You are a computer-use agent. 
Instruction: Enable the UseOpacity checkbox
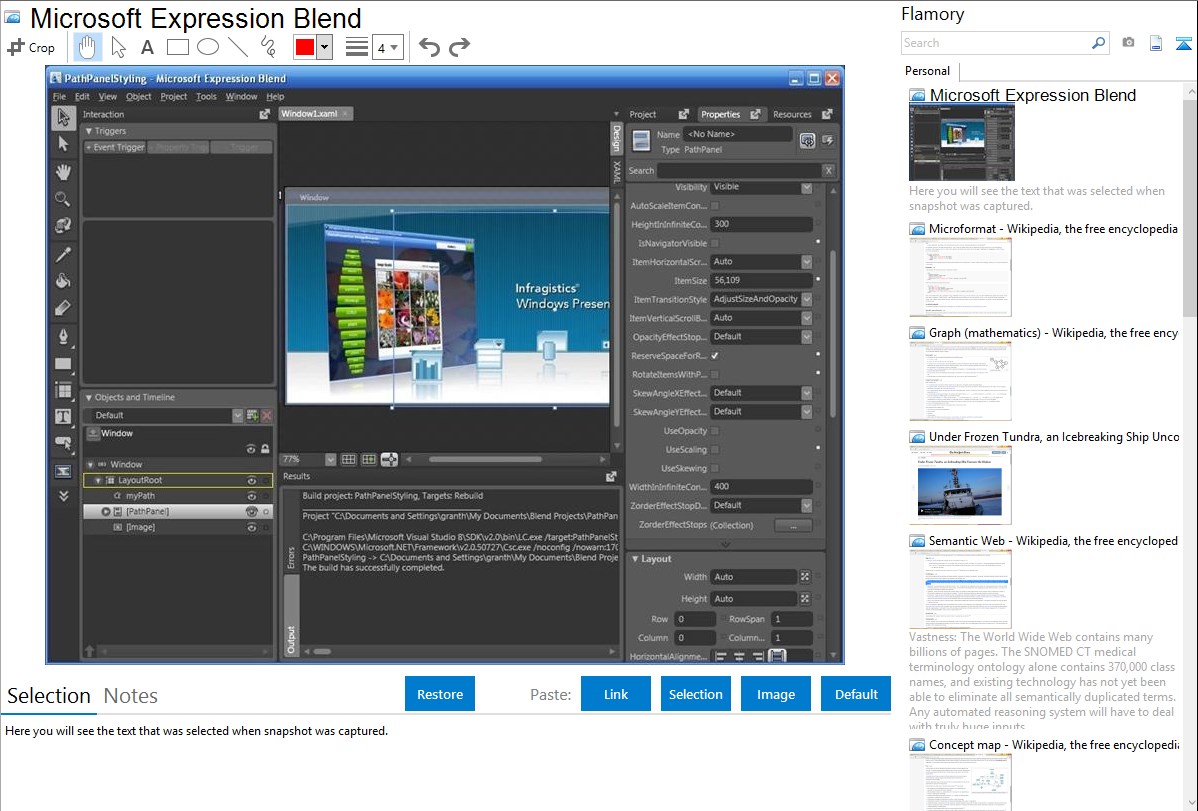tap(715, 431)
